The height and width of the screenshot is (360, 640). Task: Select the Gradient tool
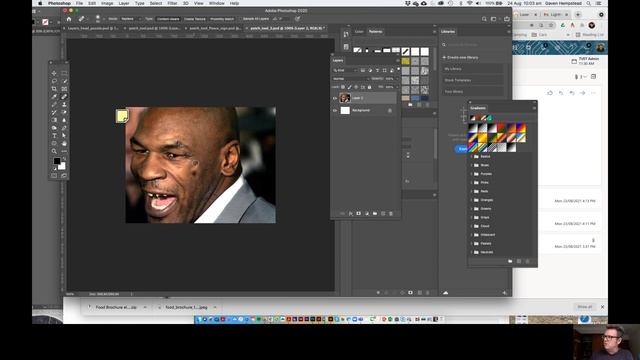click(54, 120)
